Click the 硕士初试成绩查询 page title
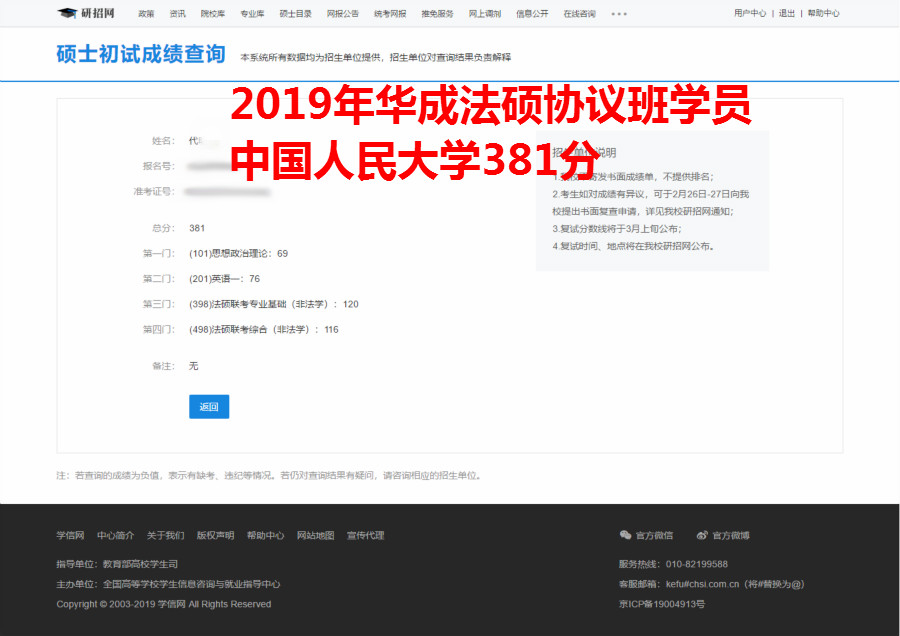Viewport: 900px width, 636px height. 141,54
